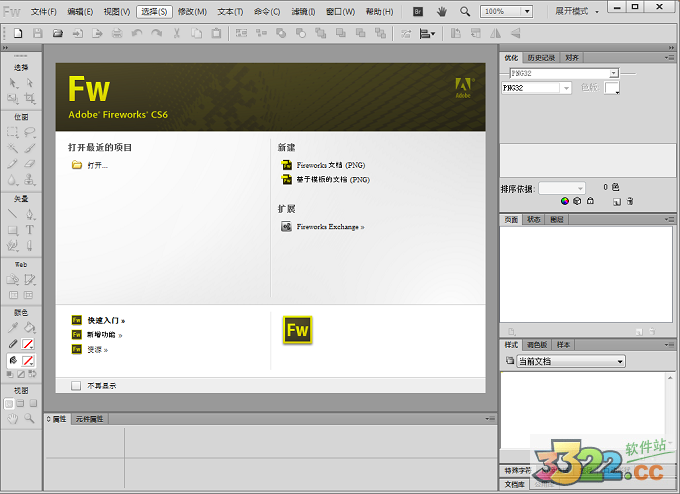Select the Eraser tool
This screenshot has width=680, height=494.
point(29,164)
